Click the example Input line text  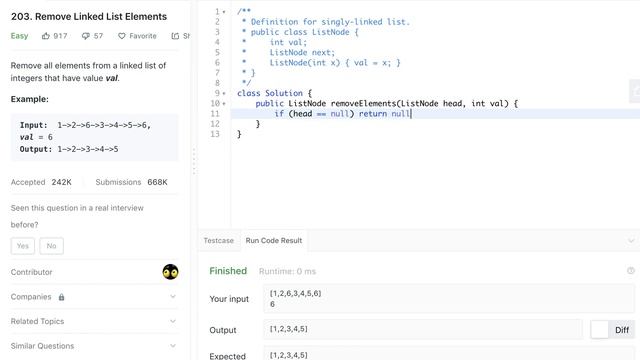point(85,125)
